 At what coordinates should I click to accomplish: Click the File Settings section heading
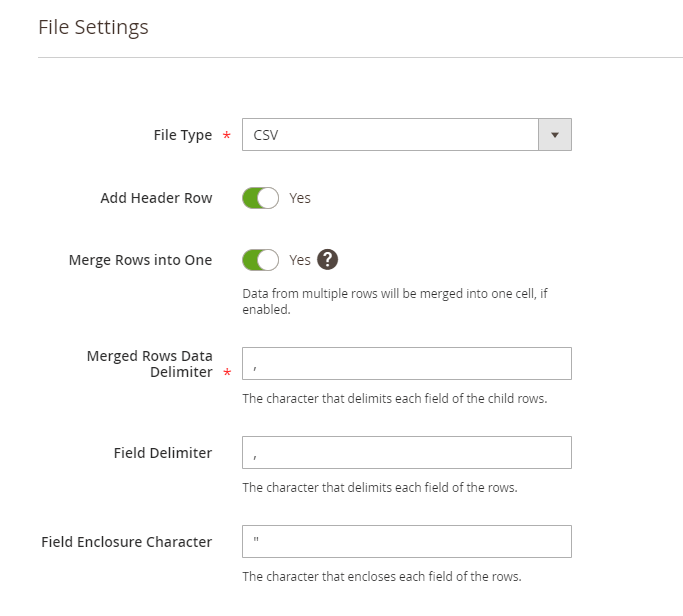tap(93, 27)
